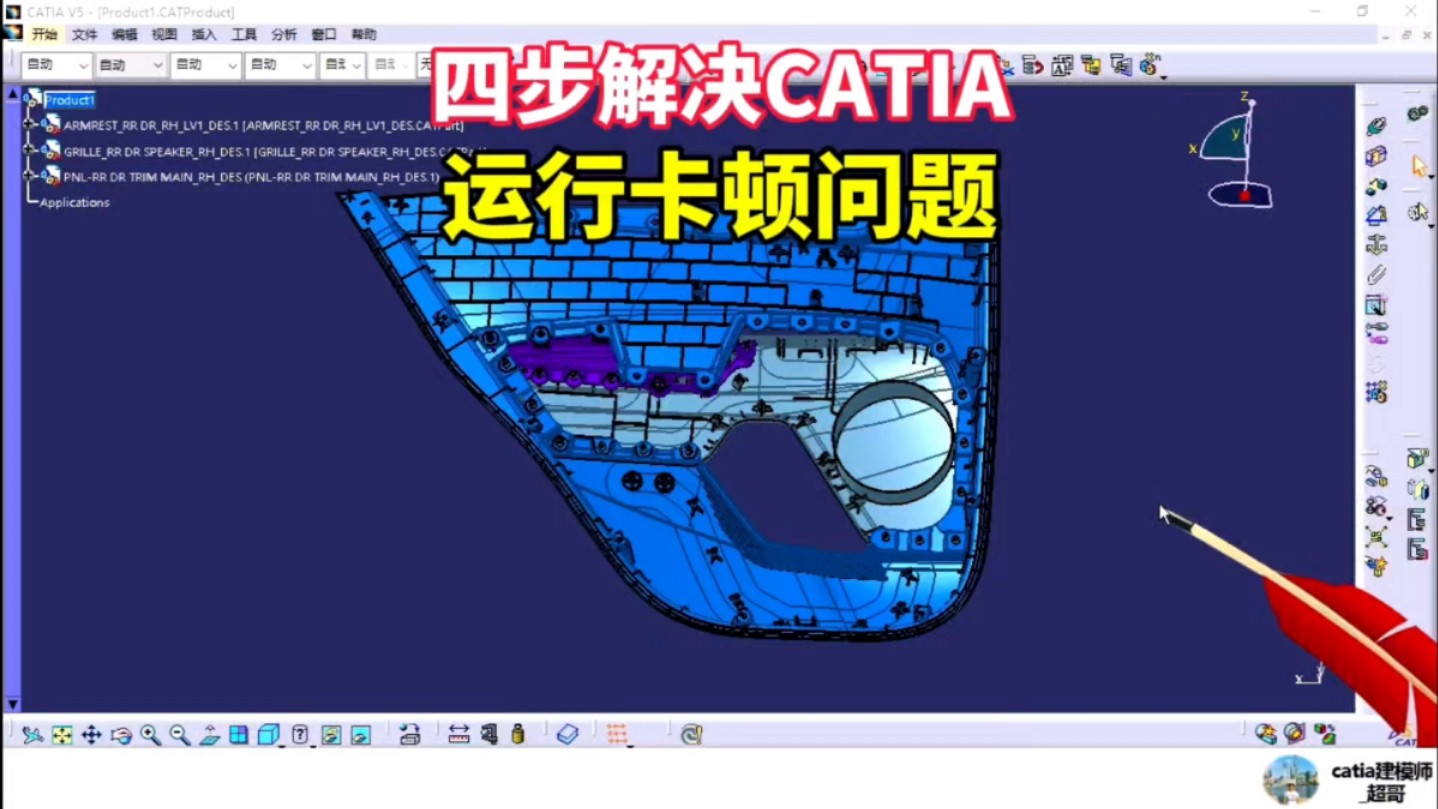Open the 开始 (Start) menu
The image size is (1438, 809).
coord(44,34)
